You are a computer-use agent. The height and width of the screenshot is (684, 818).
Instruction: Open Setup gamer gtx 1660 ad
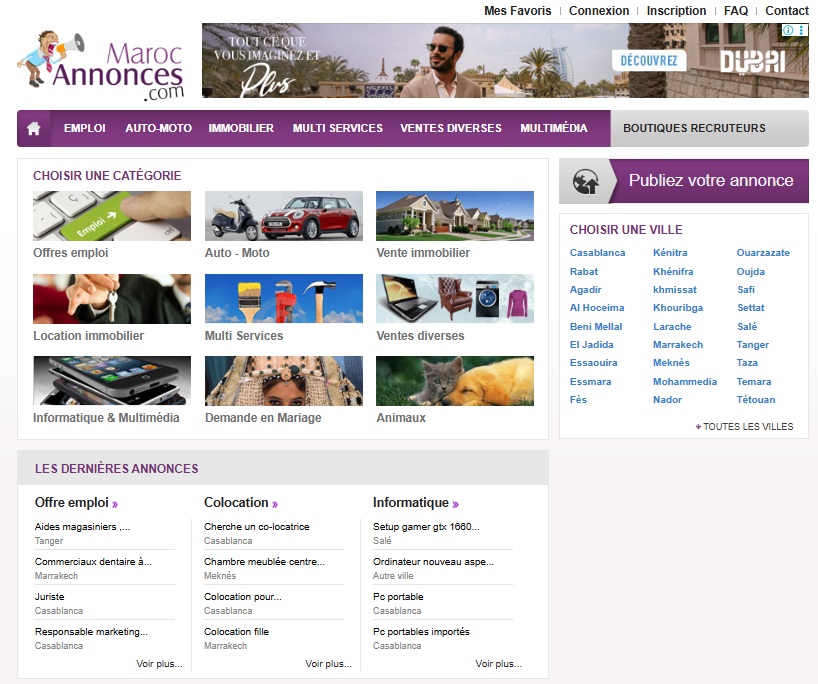coord(426,527)
